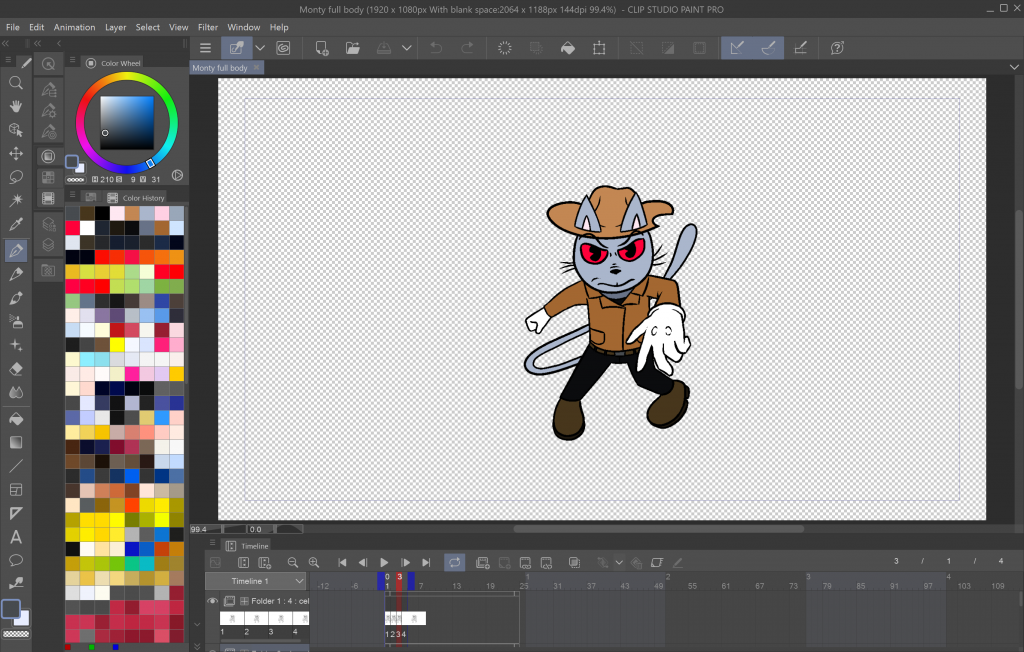Click the Filter menu item
Viewport: 1024px width, 652px height.
(x=208, y=27)
